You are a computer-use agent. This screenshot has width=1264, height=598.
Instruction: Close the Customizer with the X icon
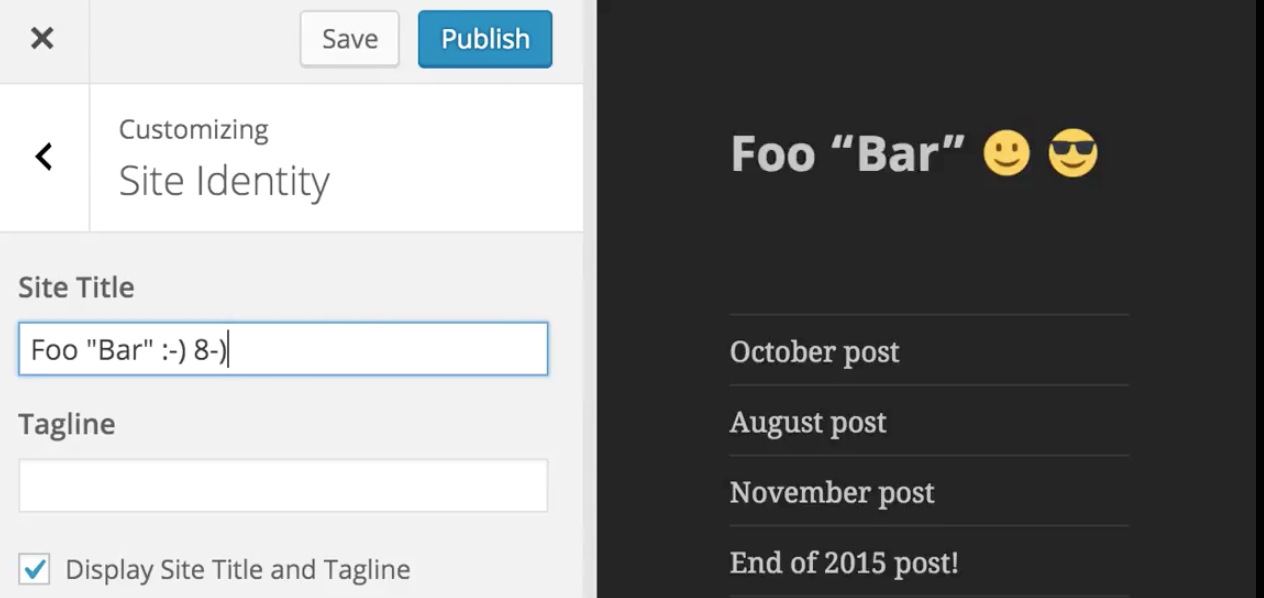(x=43, y=38)
